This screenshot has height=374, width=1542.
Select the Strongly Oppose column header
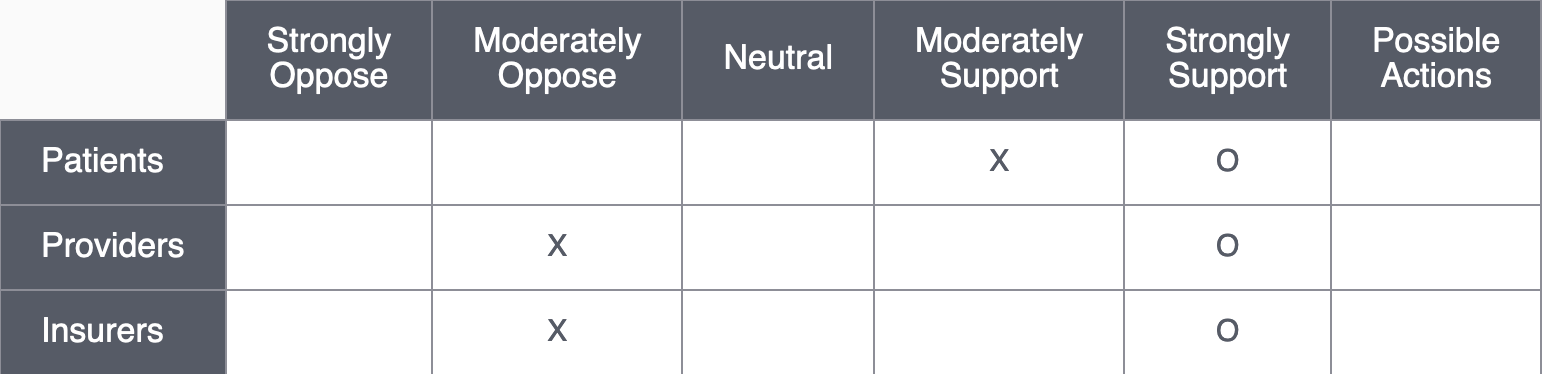pos(329,59)
